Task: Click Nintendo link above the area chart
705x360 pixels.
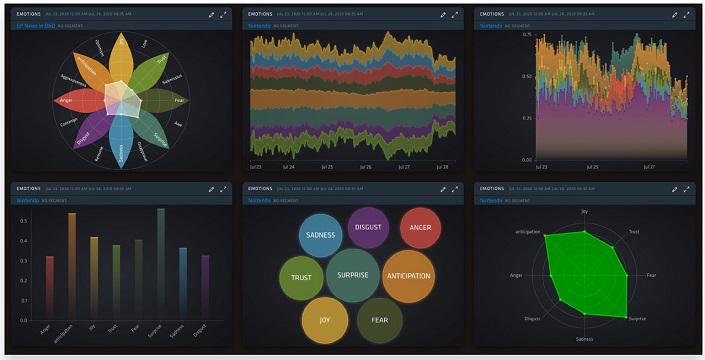Action: (491, 26)
